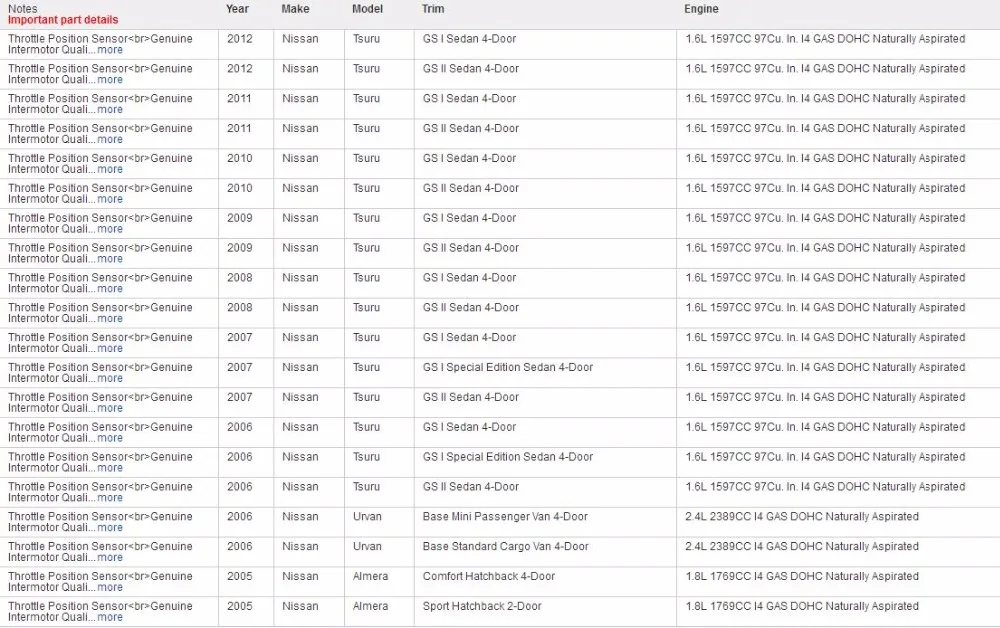1000x628 pixels.
Task: Click 'GS II Sedan 4-Door' trim in 2011 row
Action: click(x=471, y=129)
